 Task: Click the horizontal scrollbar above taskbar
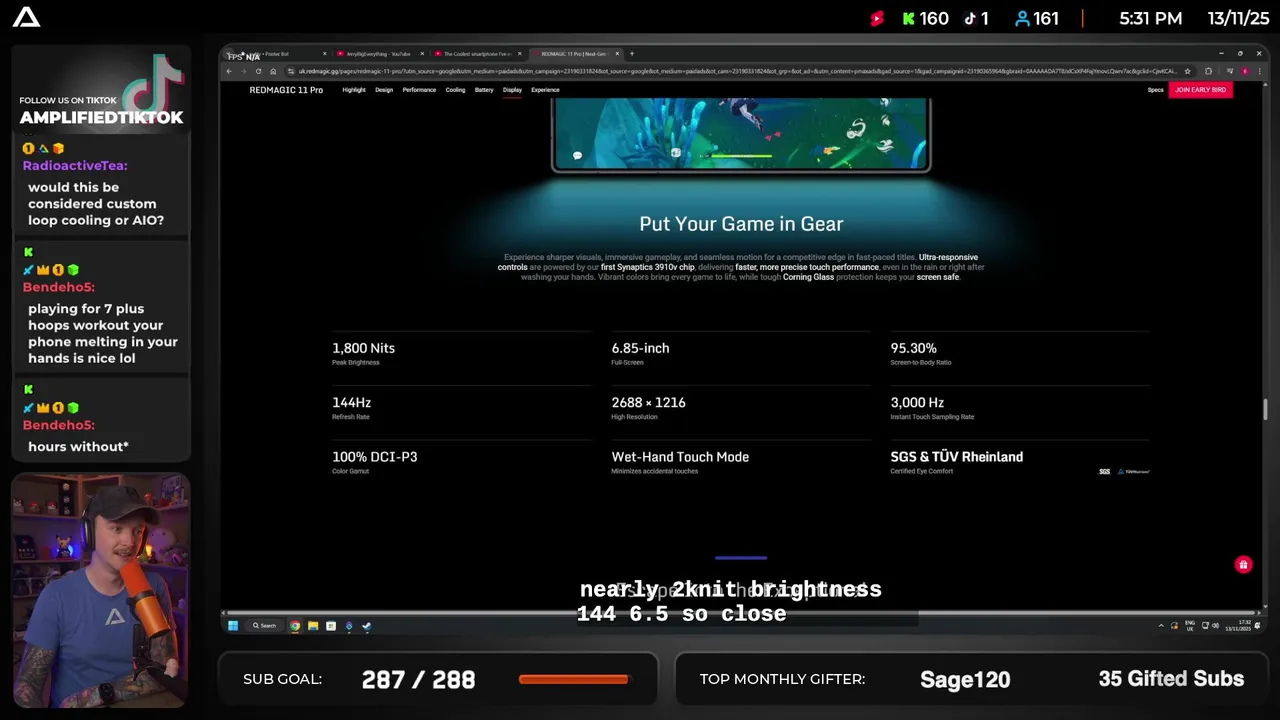pos(741,613)
